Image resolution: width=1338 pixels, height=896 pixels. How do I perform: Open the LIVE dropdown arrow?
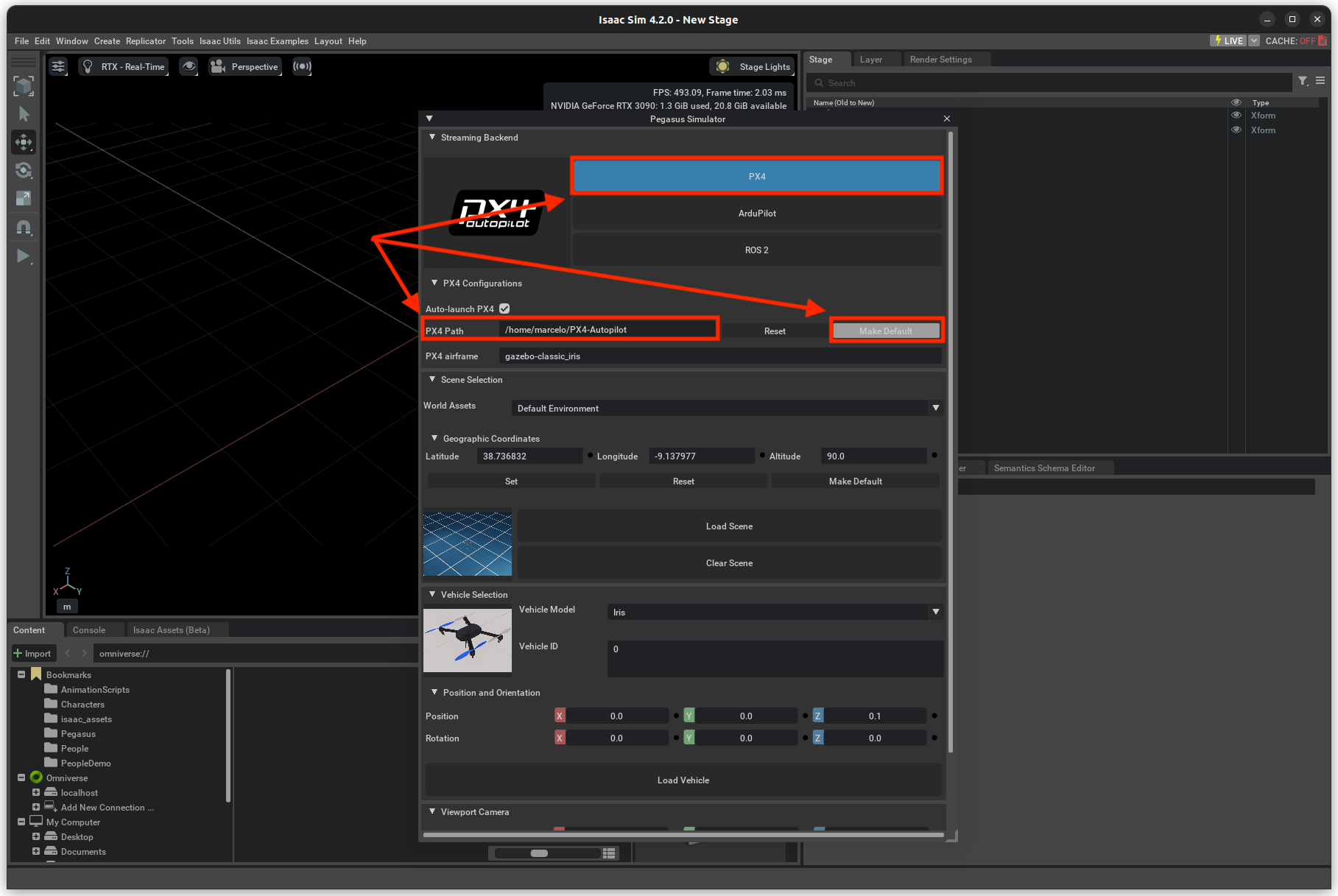point(1254,40)
